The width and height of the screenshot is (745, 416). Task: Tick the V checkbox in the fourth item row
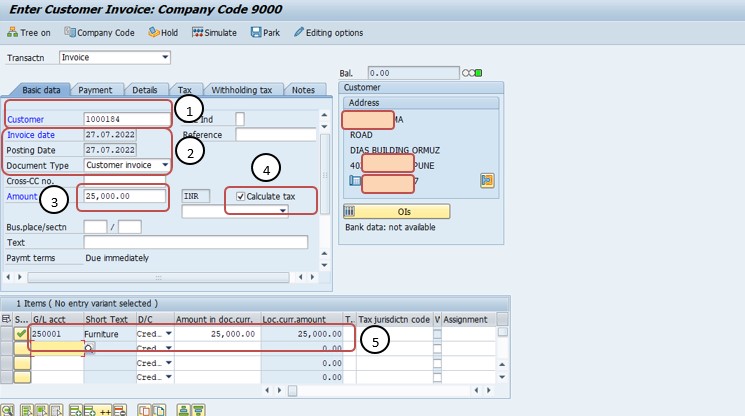pos(438,378)
